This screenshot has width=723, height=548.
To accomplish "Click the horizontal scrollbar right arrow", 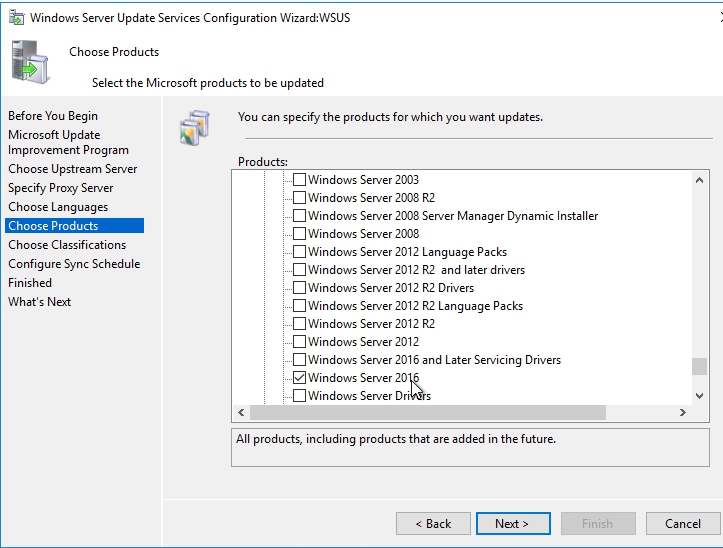I will coord(683,412).
